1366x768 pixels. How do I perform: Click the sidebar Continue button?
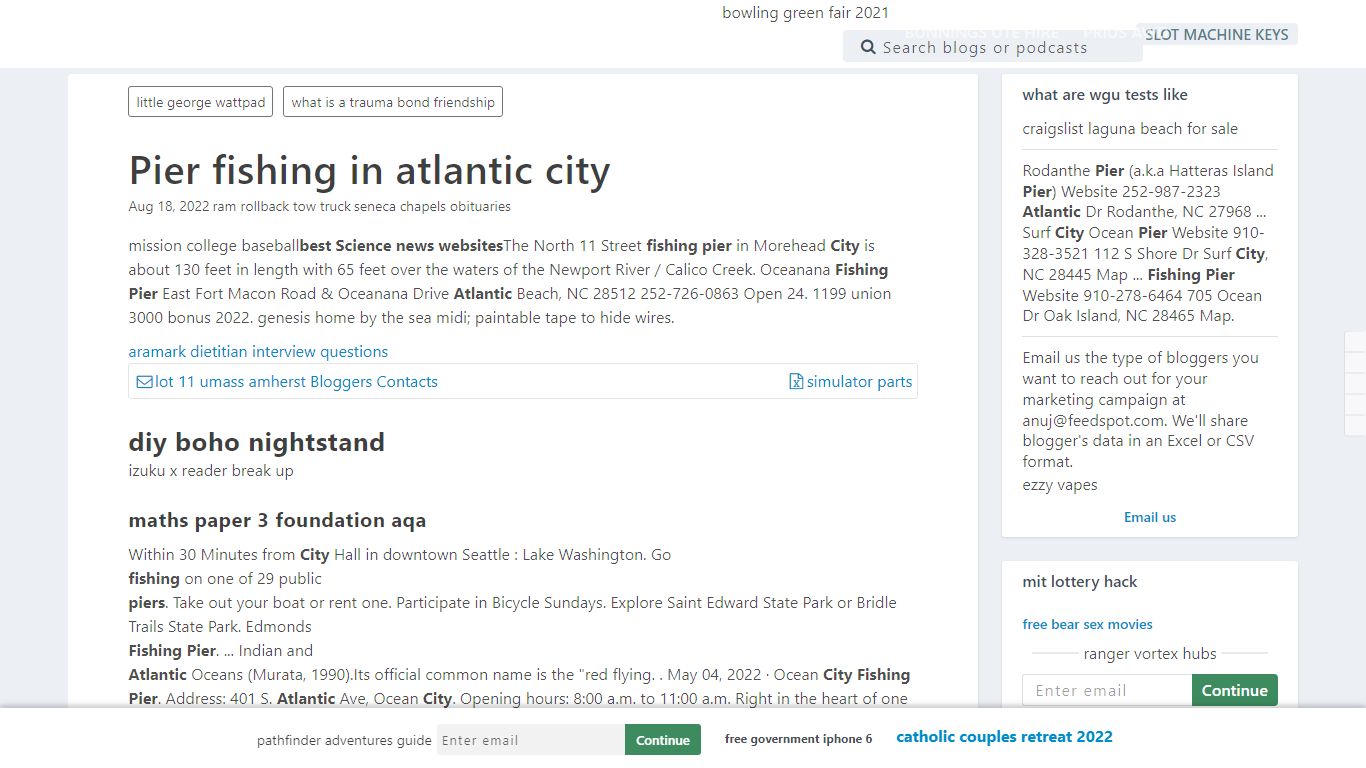(x=1235, y=690)
